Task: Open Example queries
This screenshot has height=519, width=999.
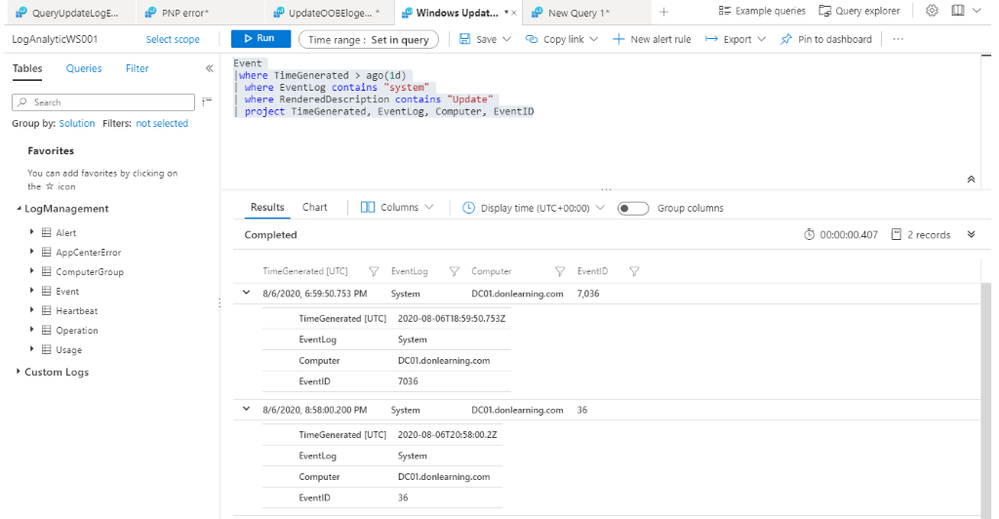Action: [x=762, y=11]
